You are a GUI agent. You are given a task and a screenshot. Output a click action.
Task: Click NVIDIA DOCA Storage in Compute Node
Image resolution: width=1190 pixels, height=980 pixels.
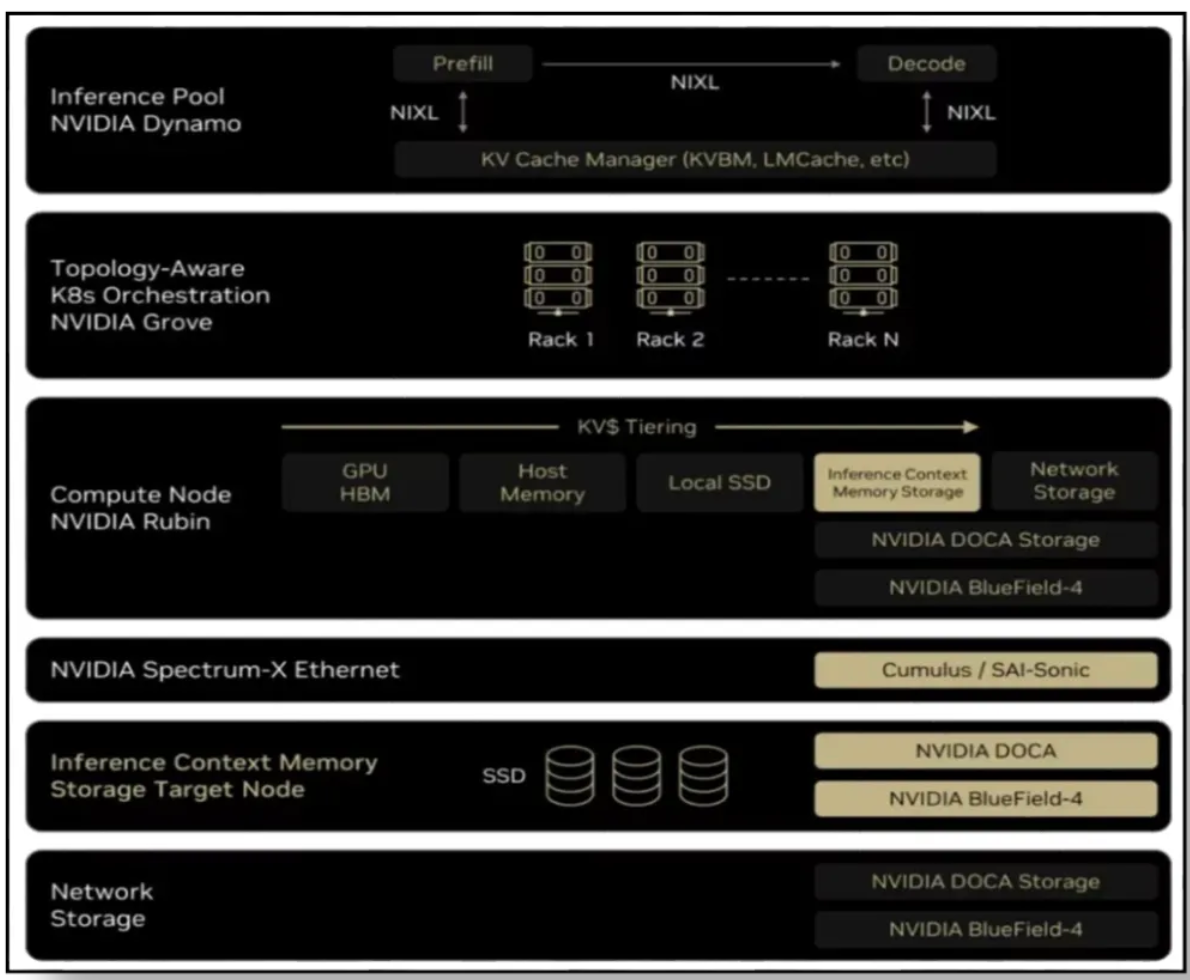pos(986,540)
